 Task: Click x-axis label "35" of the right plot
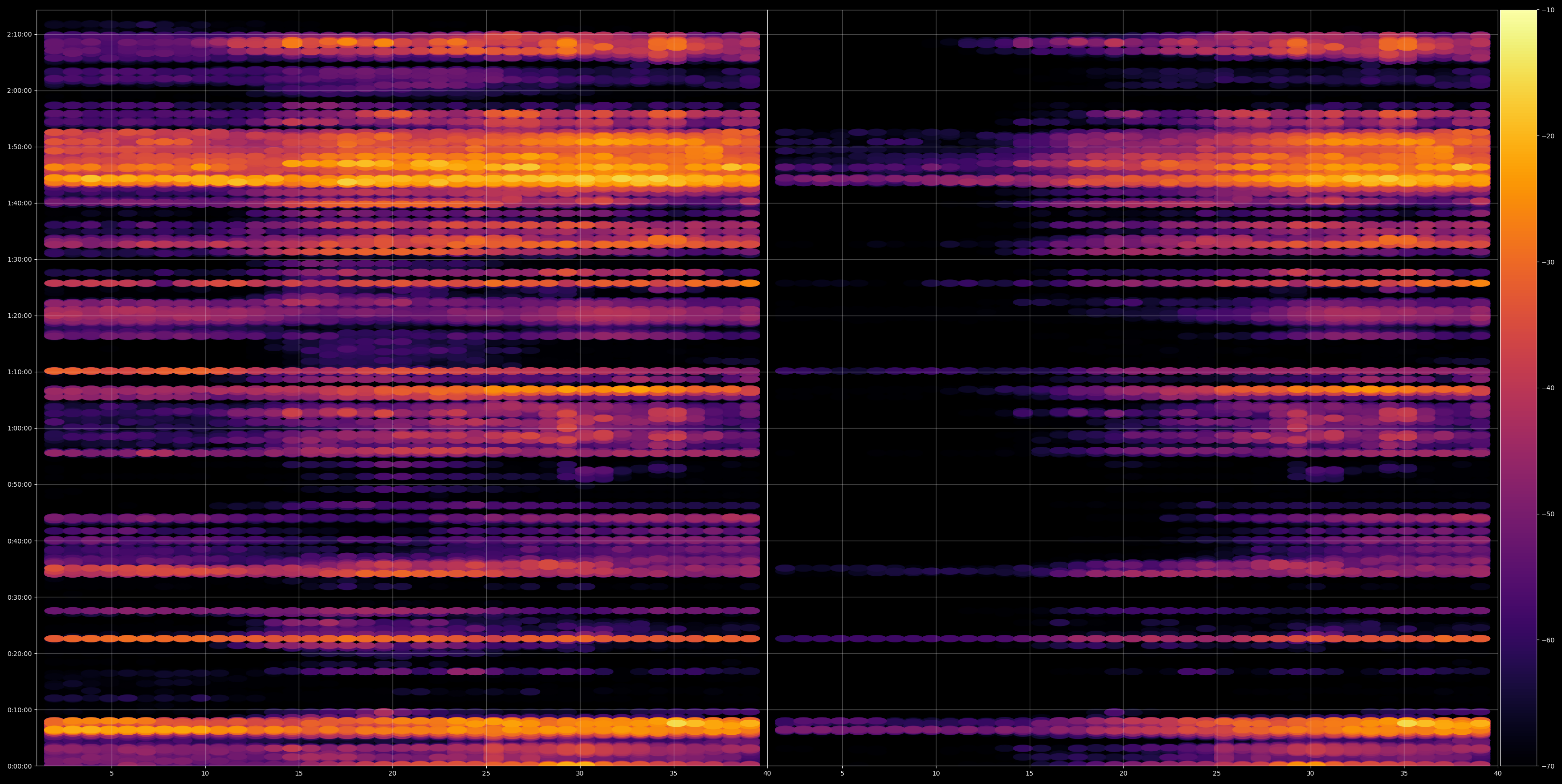point(1404,774)
